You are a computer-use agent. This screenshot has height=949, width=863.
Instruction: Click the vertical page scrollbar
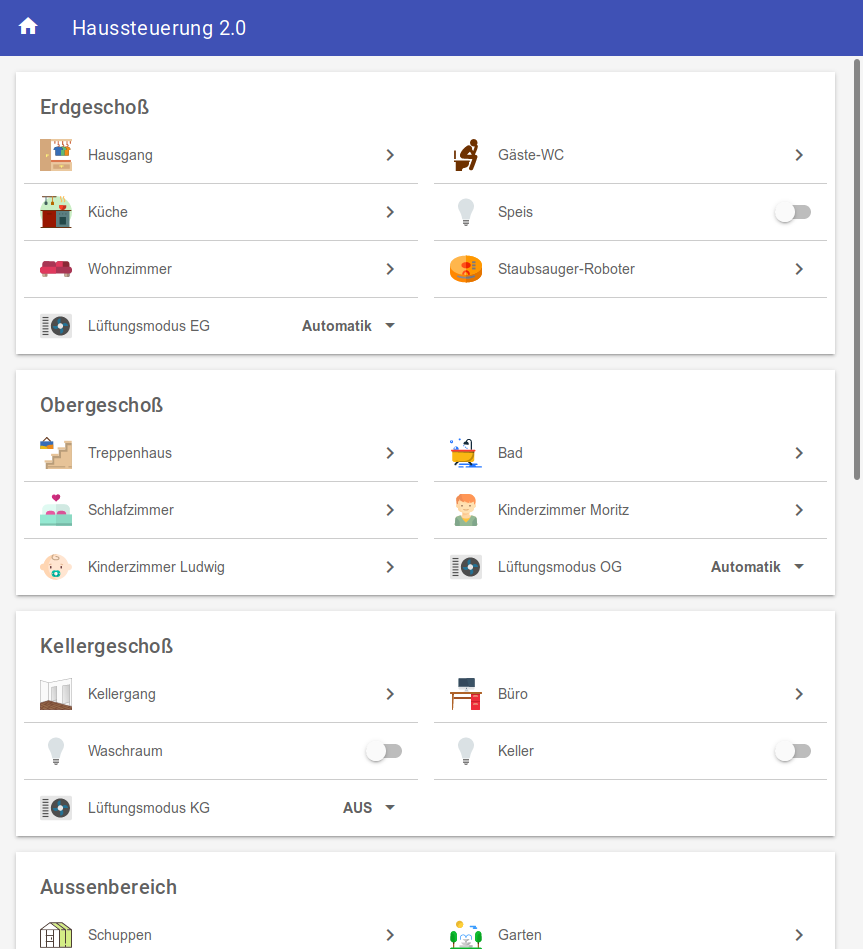pos(857,269)
